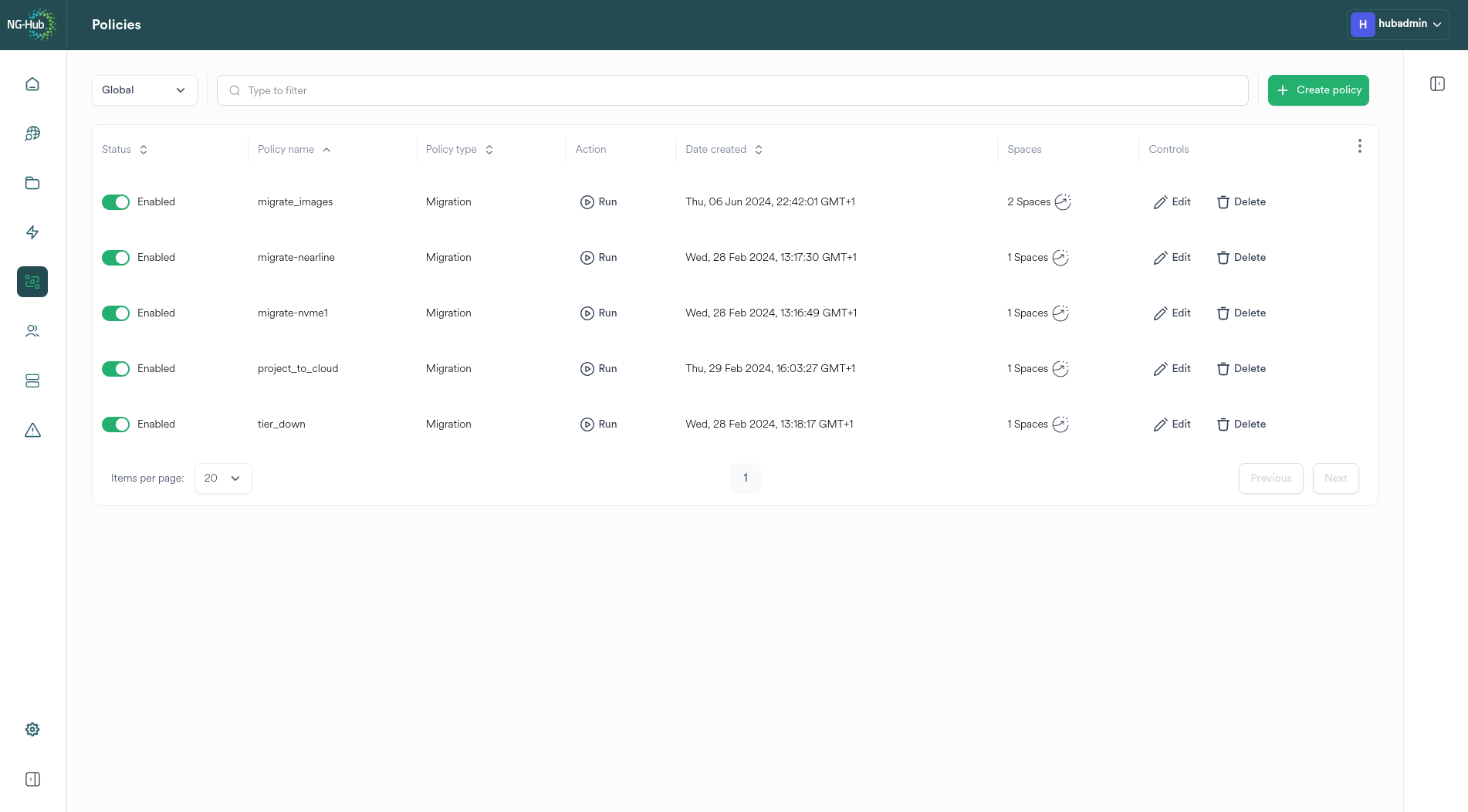Open the Alerts warning icon in sidebar
This screenshot has height=812, width=1468.
(32, 429)
